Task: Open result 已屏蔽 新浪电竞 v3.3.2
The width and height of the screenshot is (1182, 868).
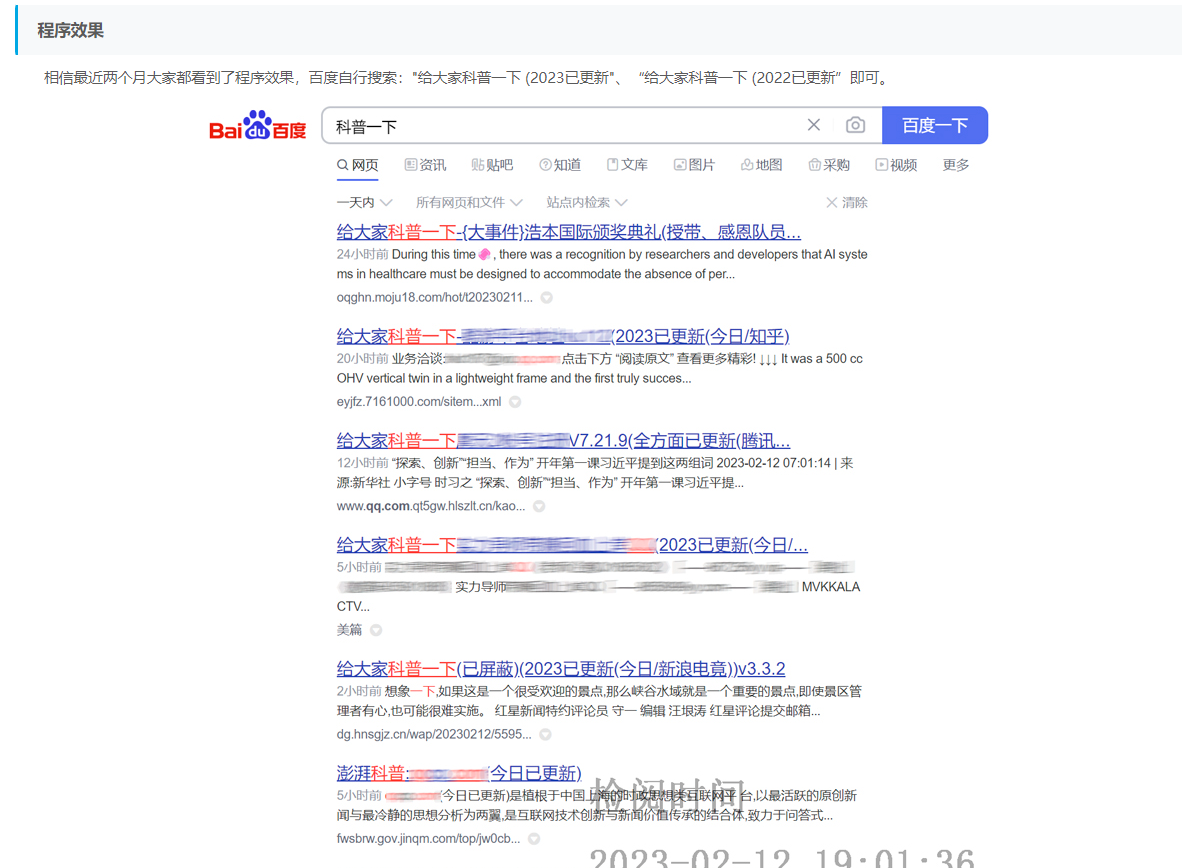Action: pos(561,668)
